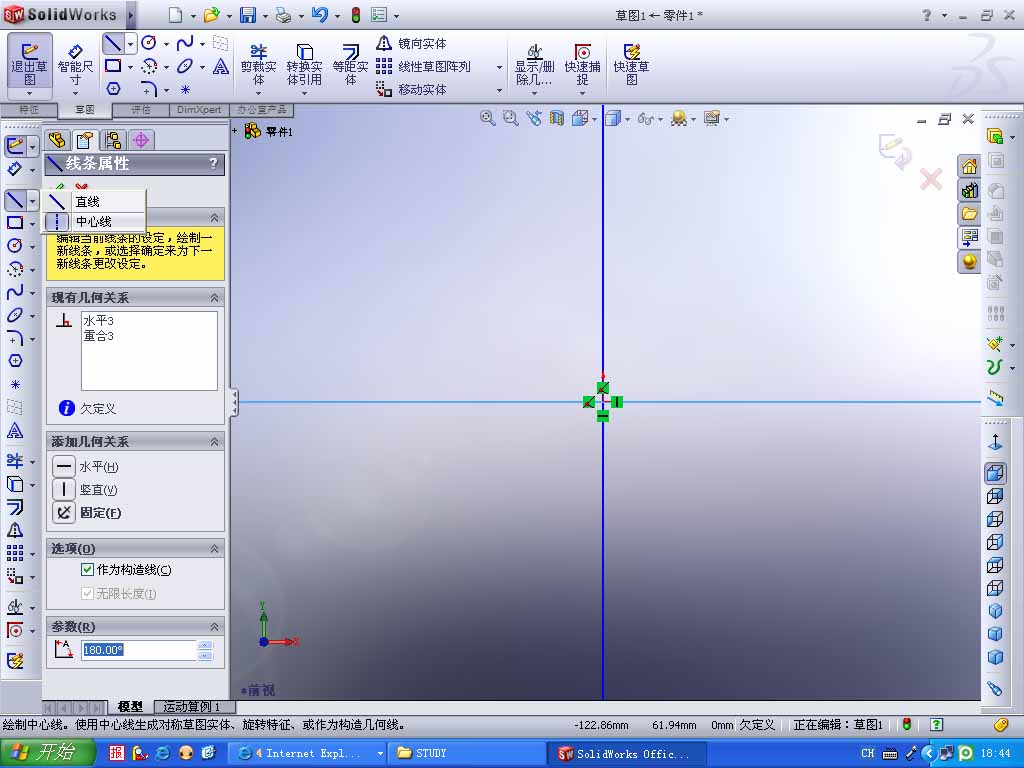Select the ribbon Spline tool
The image size is (1024, 768).
click(x=185, y=44)
